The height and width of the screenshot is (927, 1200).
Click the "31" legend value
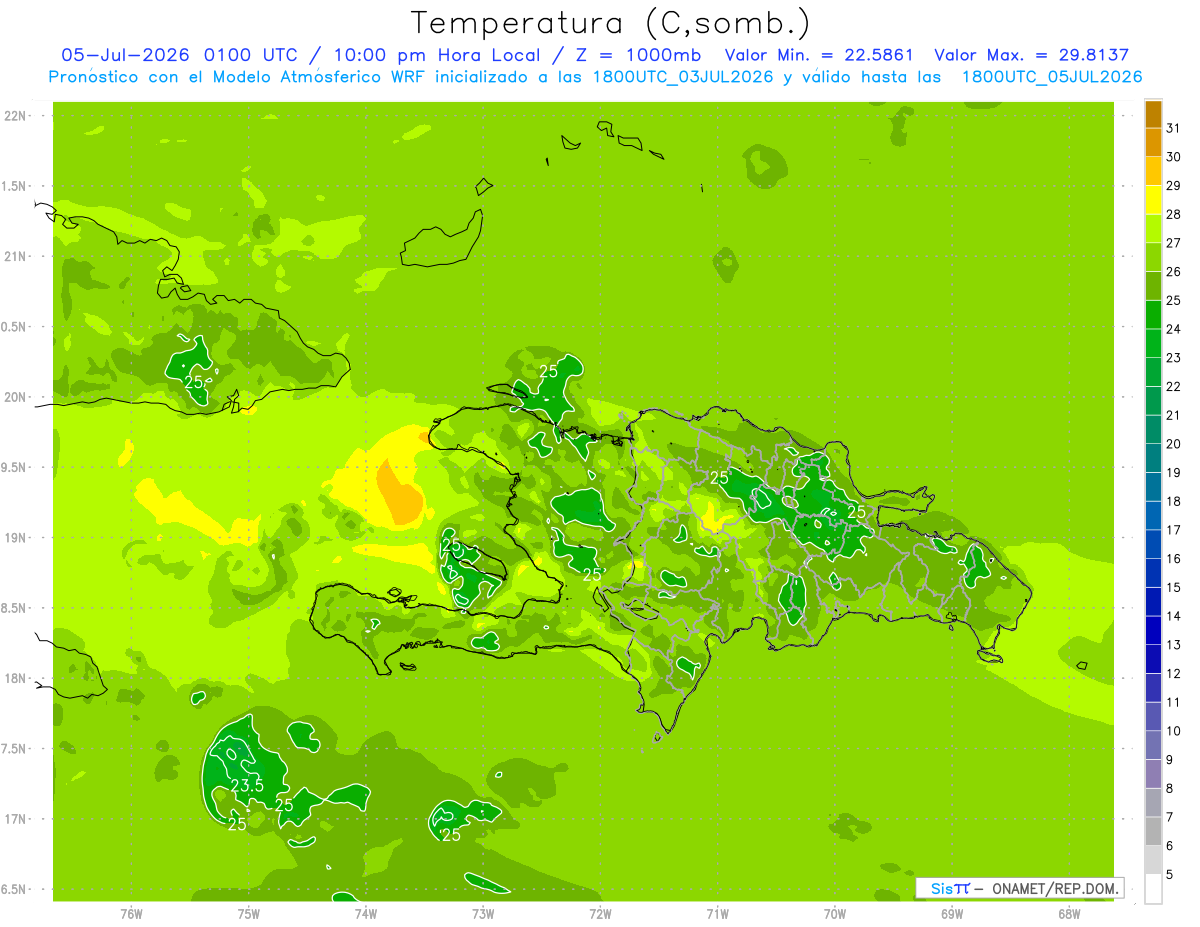1174,128
